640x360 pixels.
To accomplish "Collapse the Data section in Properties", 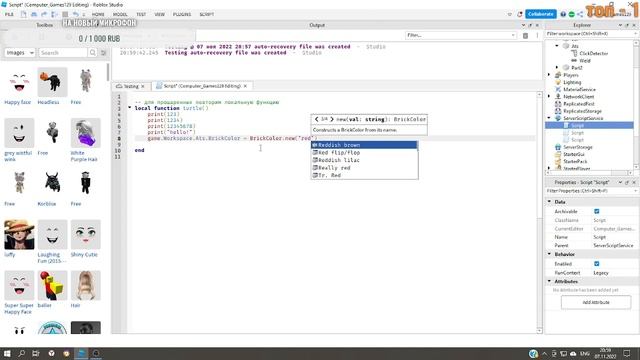I will click(x=549, y=202).
